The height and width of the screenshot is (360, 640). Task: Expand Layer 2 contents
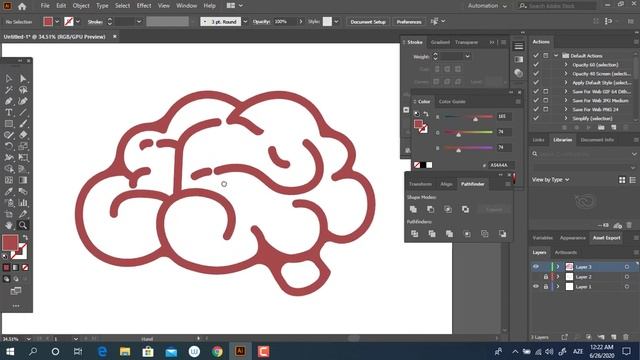[x=558, y=277]
